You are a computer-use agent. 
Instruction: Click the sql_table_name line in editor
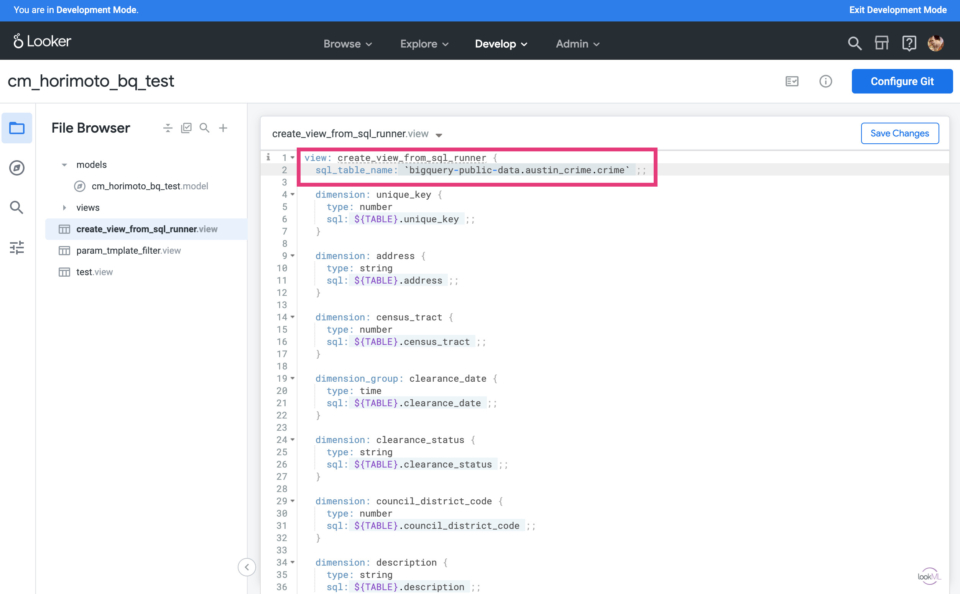point(481,170)
